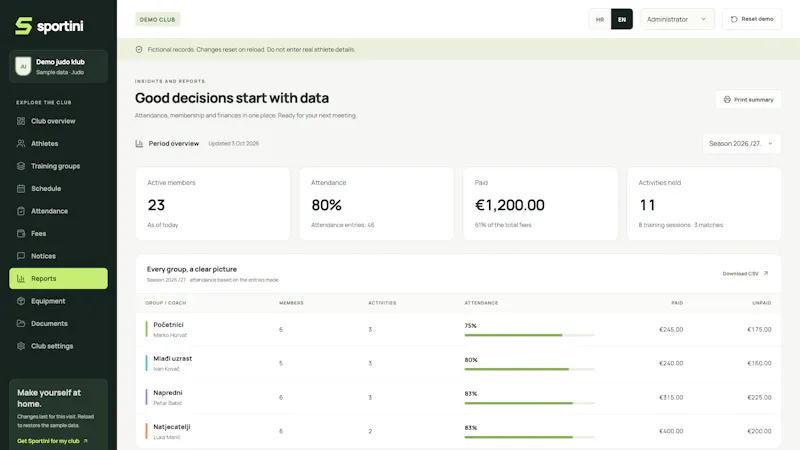Open Club overview in sidebar
Screen dimensions: 800x450
pyautogui.click(x=58, y=121)
